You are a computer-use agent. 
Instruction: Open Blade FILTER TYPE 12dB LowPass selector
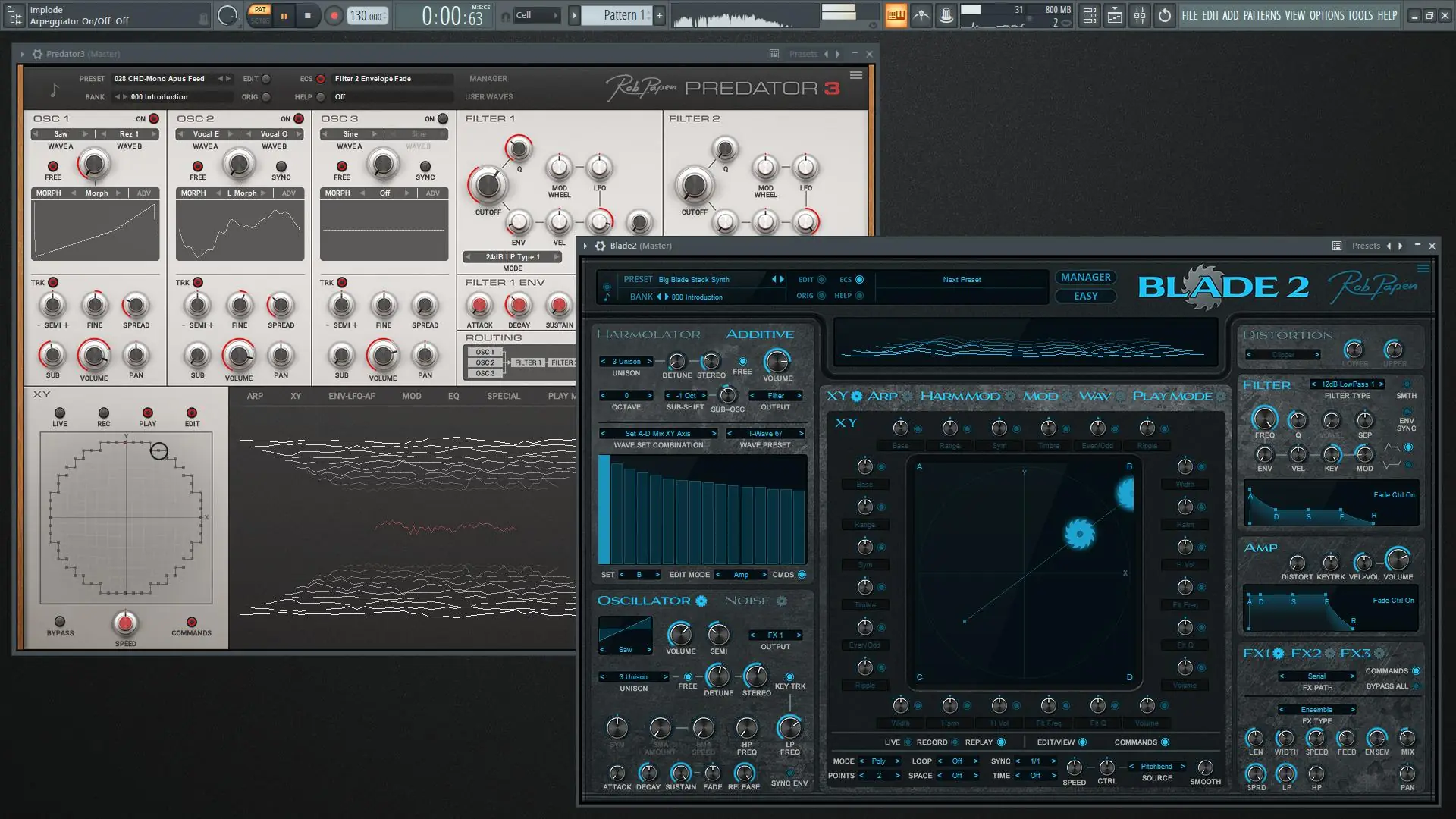tap(1347, 384)
